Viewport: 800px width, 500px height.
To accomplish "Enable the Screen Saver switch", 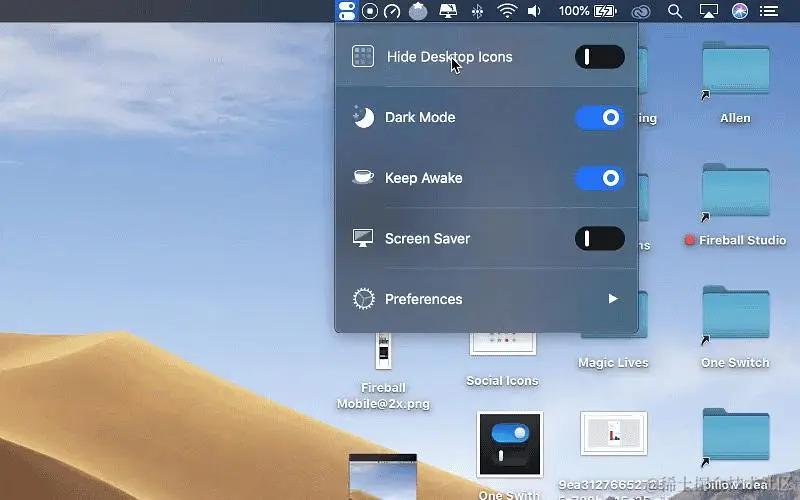I will pos(599,238).
